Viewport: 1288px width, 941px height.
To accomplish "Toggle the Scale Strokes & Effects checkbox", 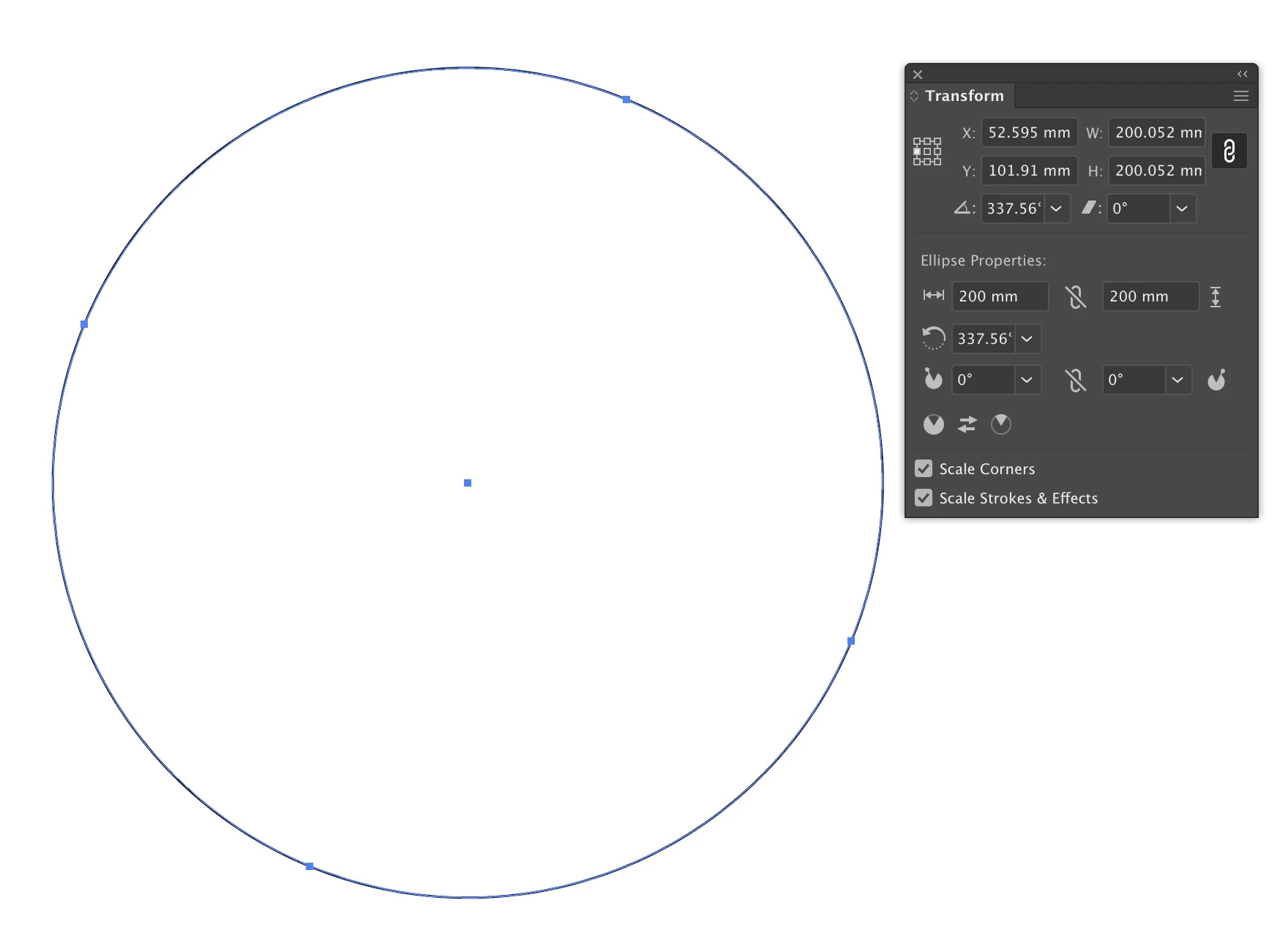I will [924, 498].
